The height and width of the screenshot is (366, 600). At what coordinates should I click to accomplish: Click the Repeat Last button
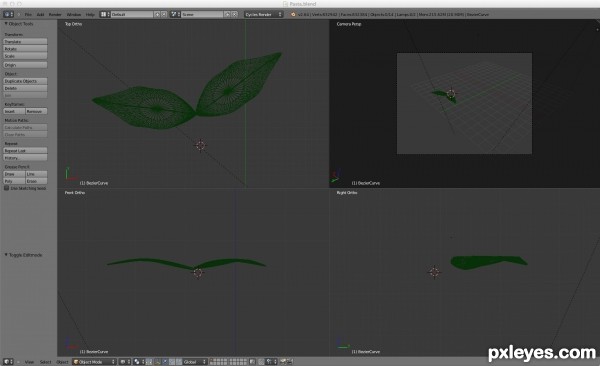[x=25, y=150]
